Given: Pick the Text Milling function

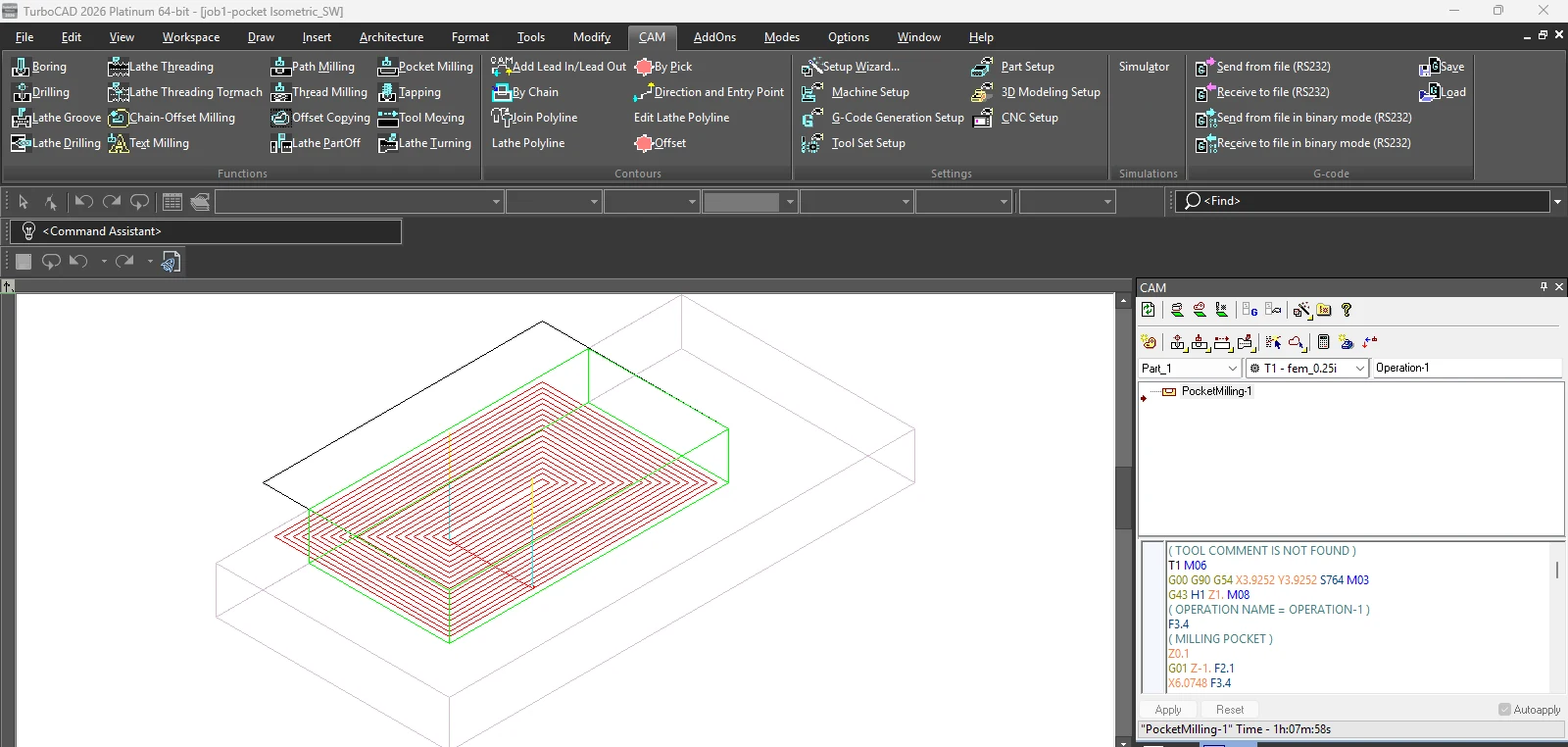Looking at the screenshot, I should (x=148, y=143).
